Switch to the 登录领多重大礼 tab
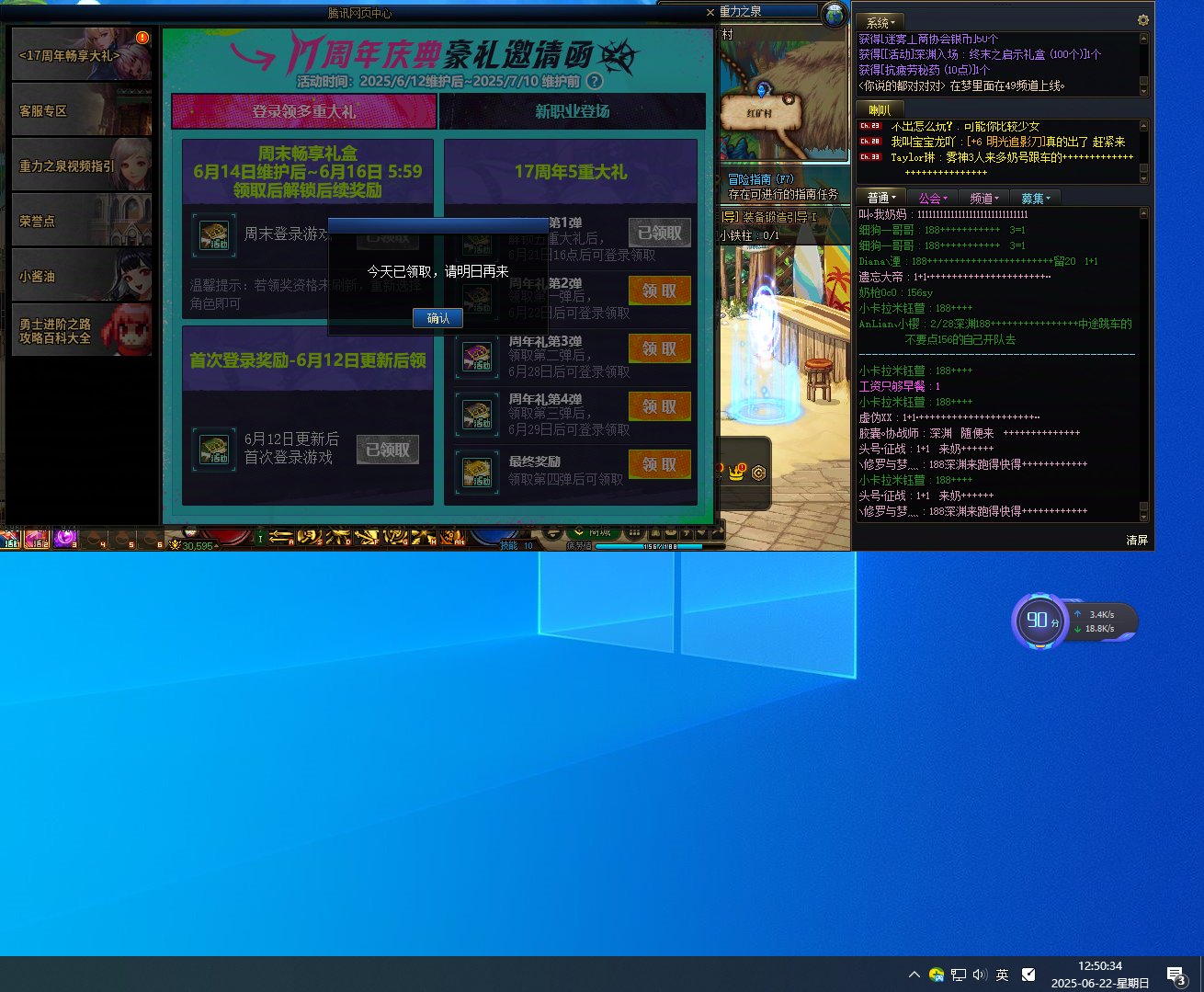 [x=304, y=111]
